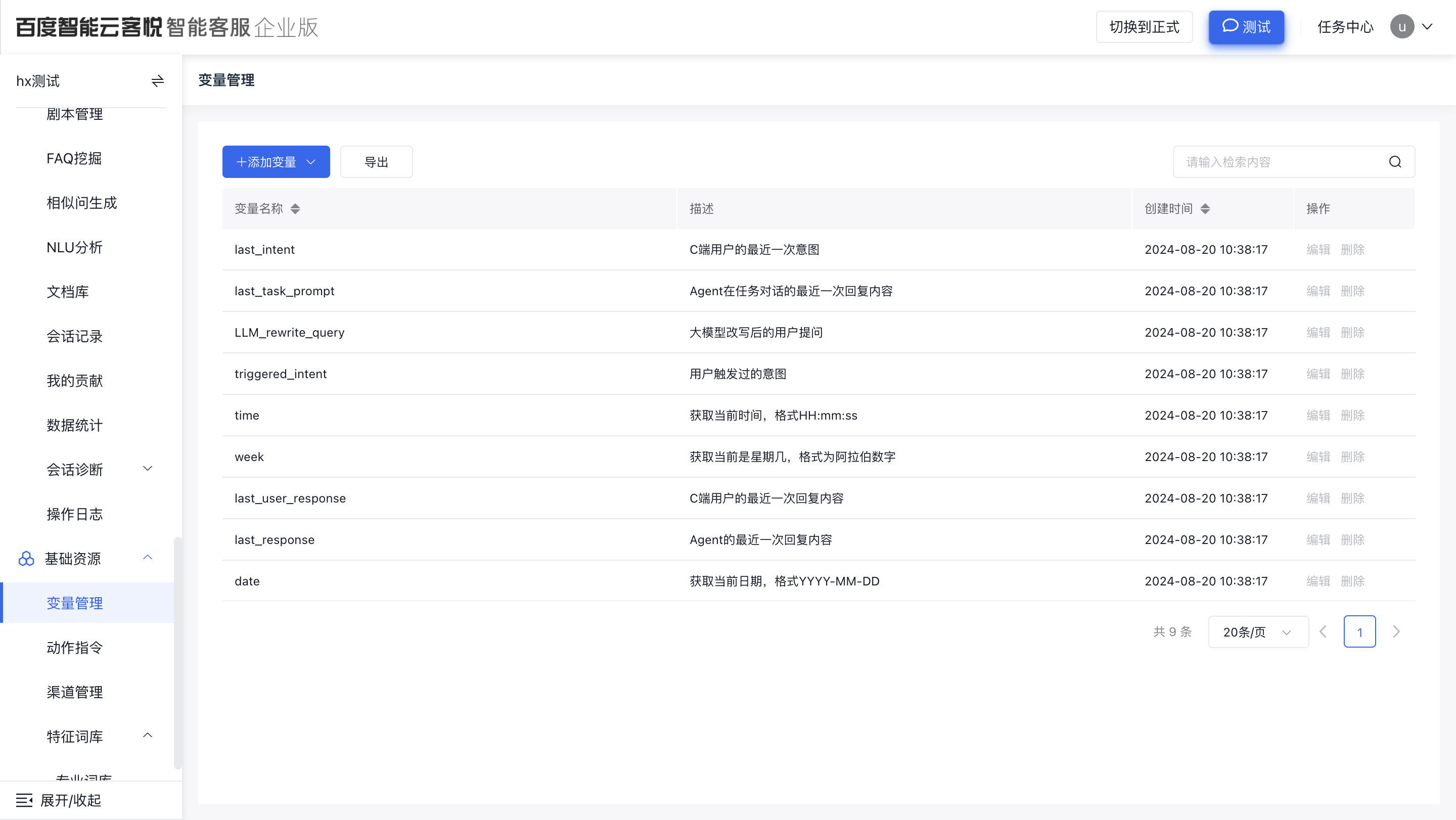
Task: Select 变量管理 in sidebar
Action: point(87,603)
